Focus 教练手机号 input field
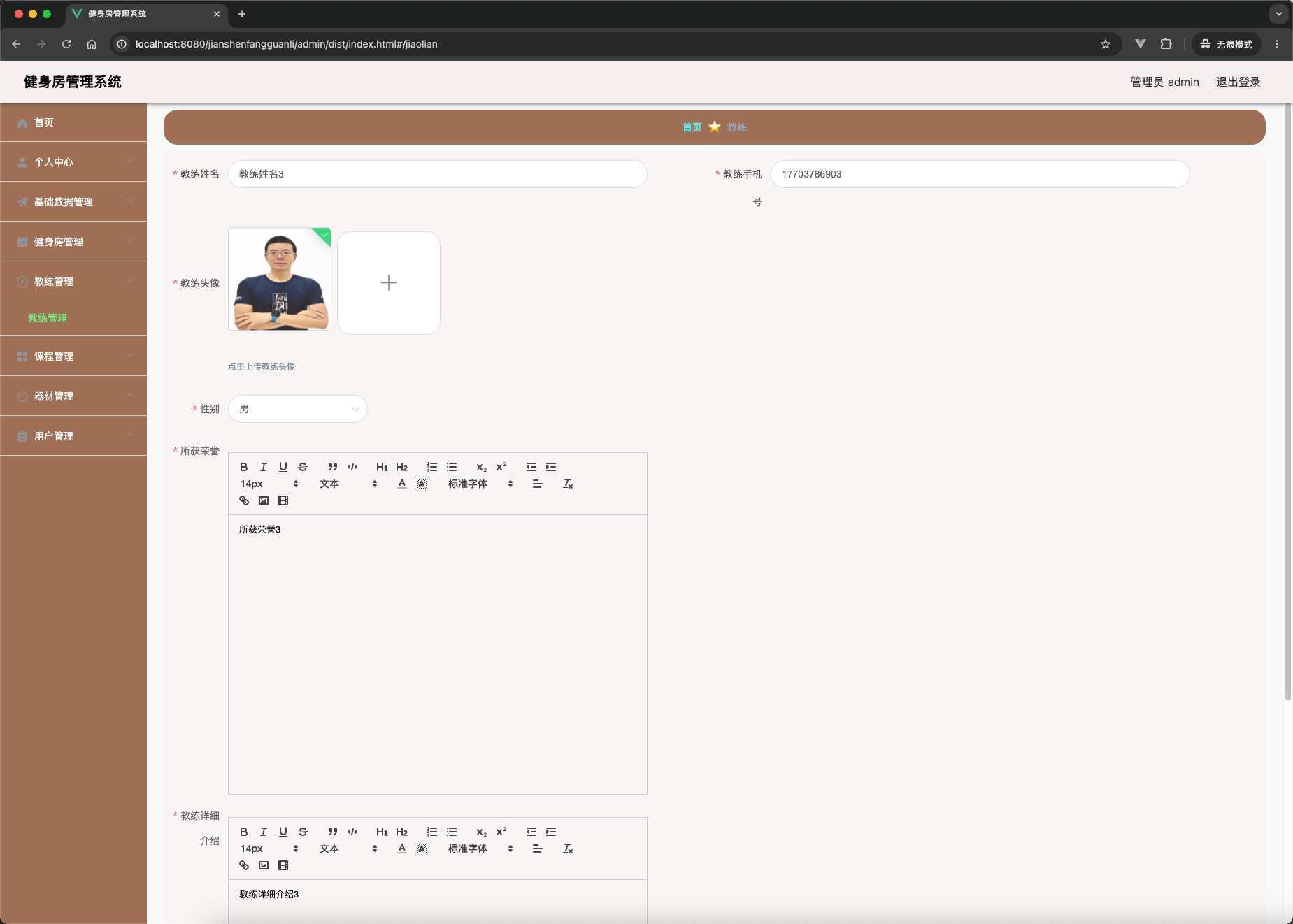The height and width of the screenshot is (924, 1293). coord(980,174)
